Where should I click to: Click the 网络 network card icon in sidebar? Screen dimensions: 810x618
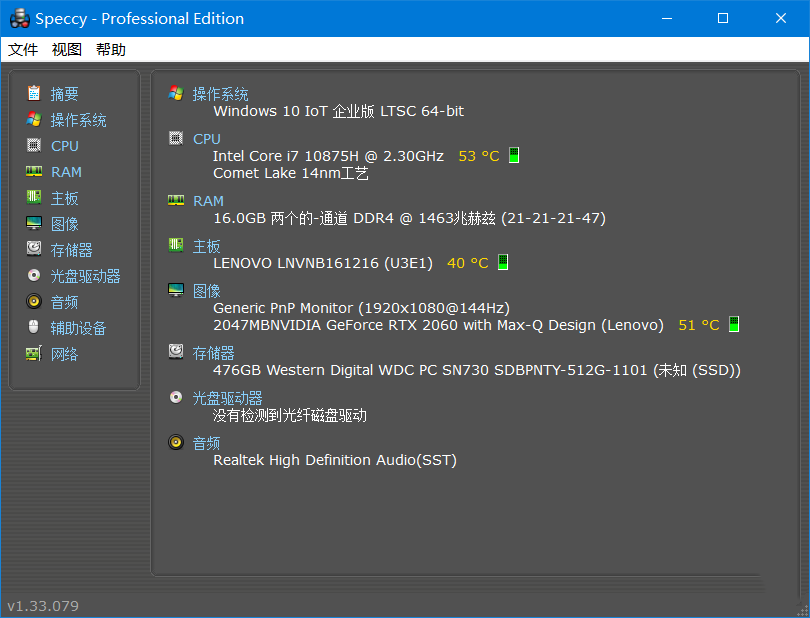coord(34,354)
